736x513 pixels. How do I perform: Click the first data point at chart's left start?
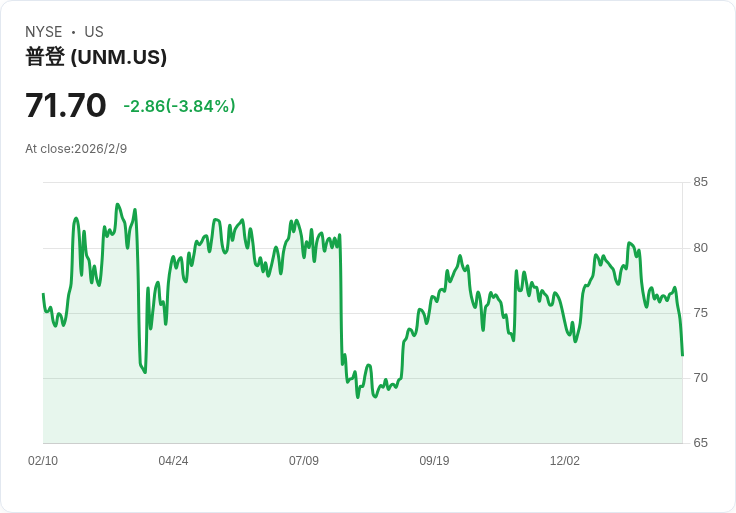pyautogui.click(x=43, y=294)
